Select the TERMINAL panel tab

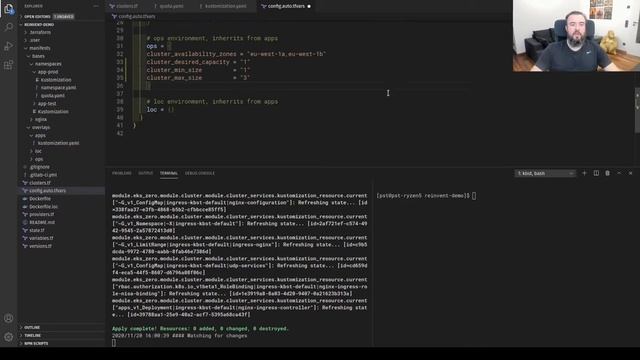pos(169,173)
